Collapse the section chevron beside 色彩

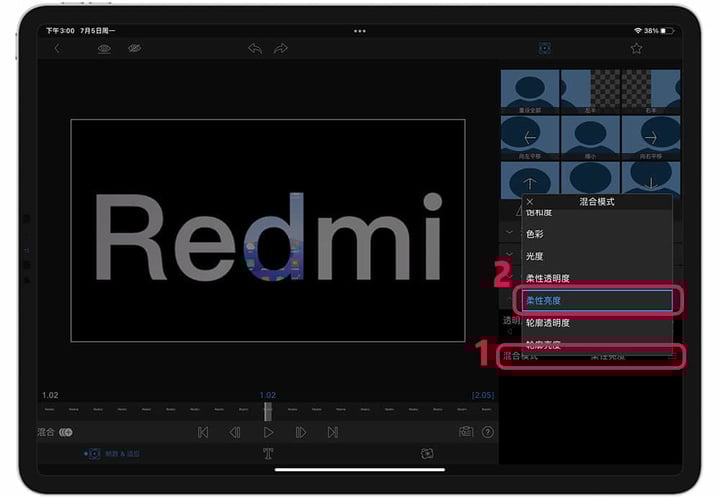(x=509, y=232)
